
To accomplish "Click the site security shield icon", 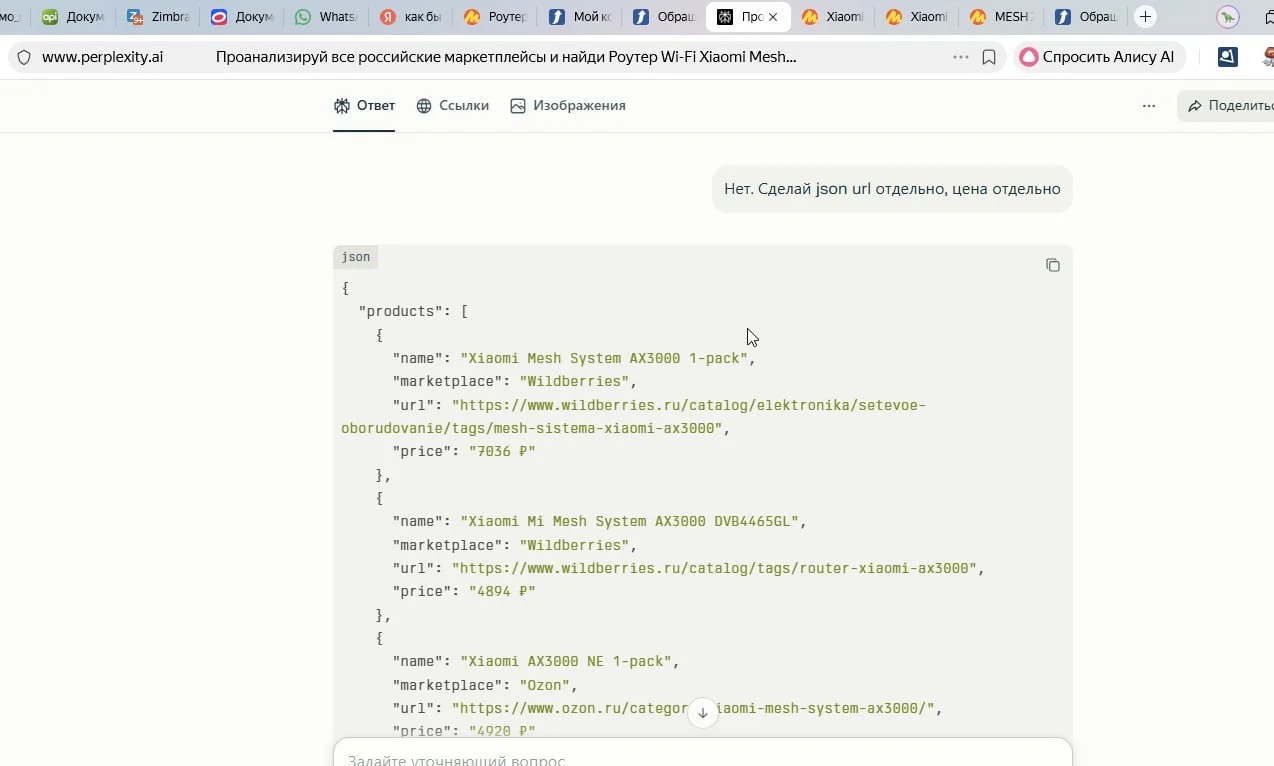I will (x=24, y=57).
